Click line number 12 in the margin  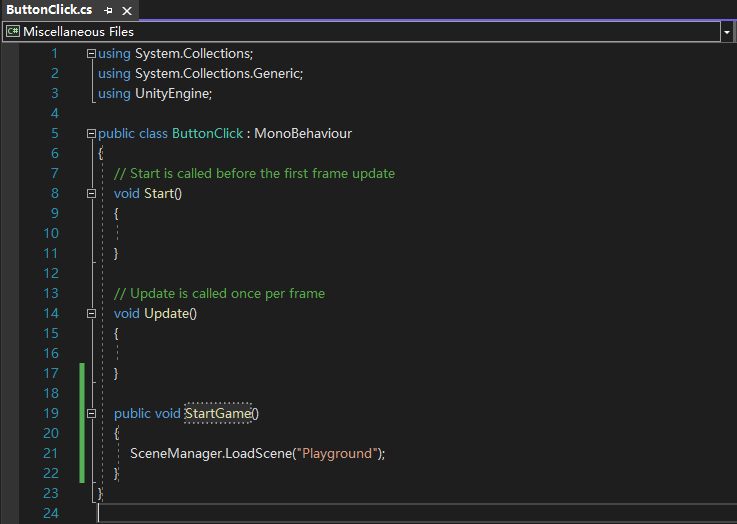coord(51,273)
